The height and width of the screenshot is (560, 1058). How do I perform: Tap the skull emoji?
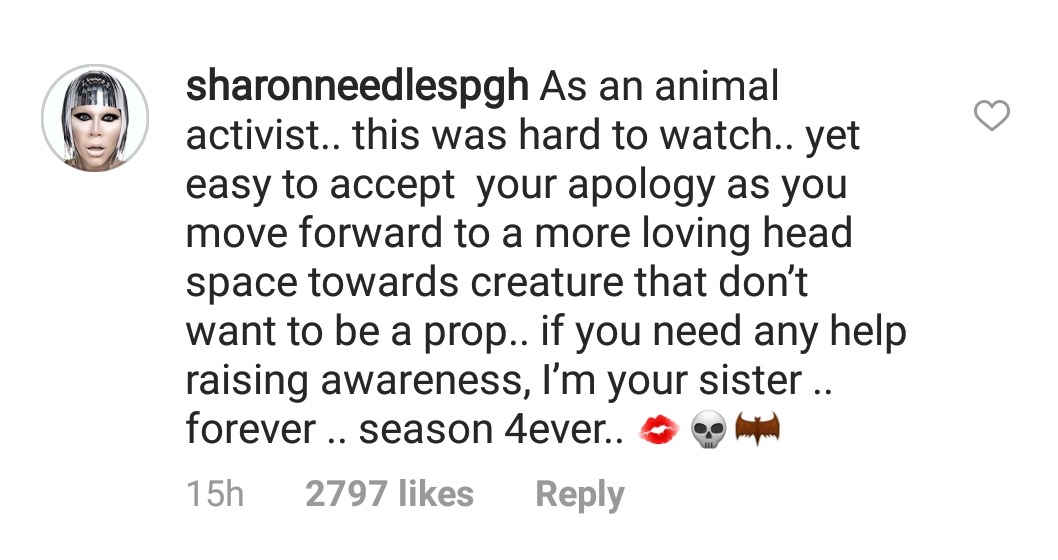pyautogui.click(x=707, y=431)
